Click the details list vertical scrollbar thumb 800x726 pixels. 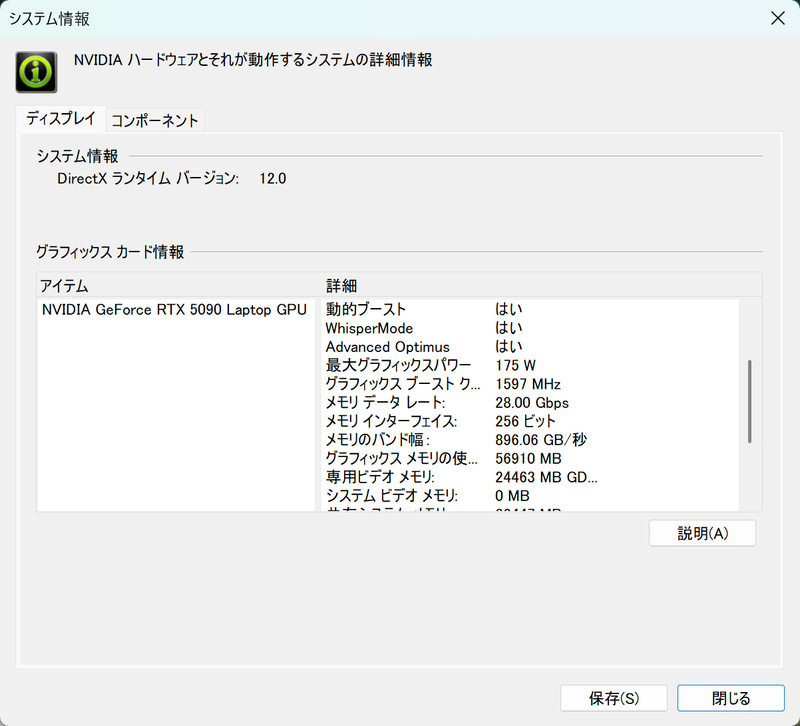[749, 402]
